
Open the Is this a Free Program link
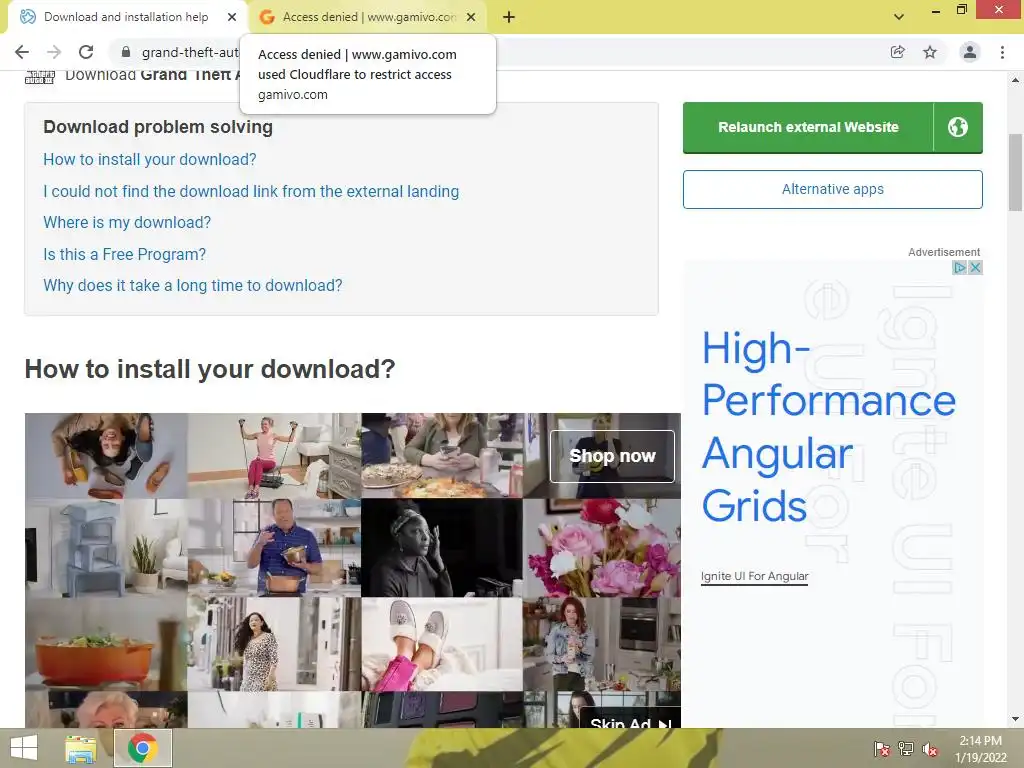(x=124, y=254)
